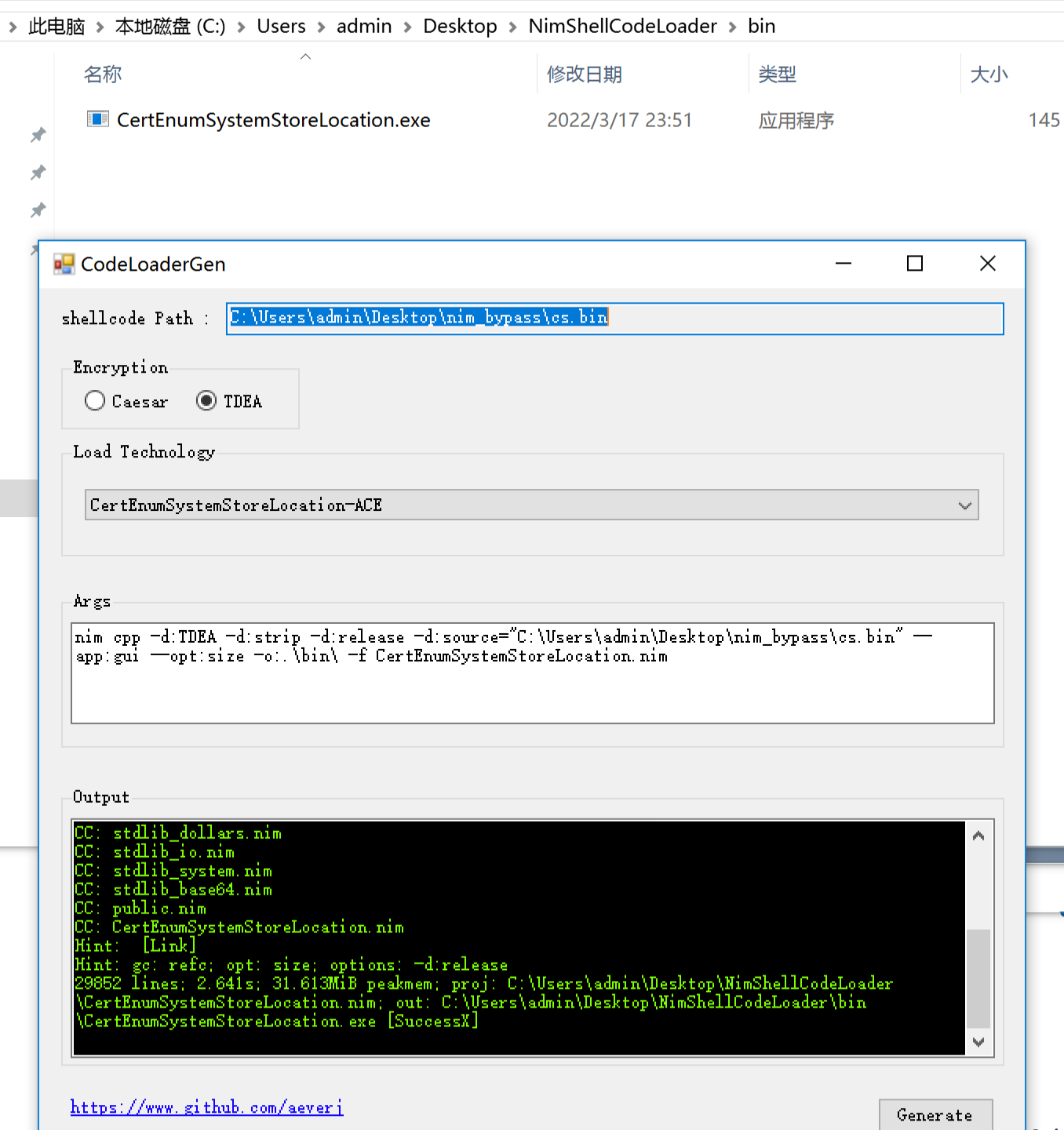
Task: Sort Explorer files by 修改日期 column
Action: 585,75
